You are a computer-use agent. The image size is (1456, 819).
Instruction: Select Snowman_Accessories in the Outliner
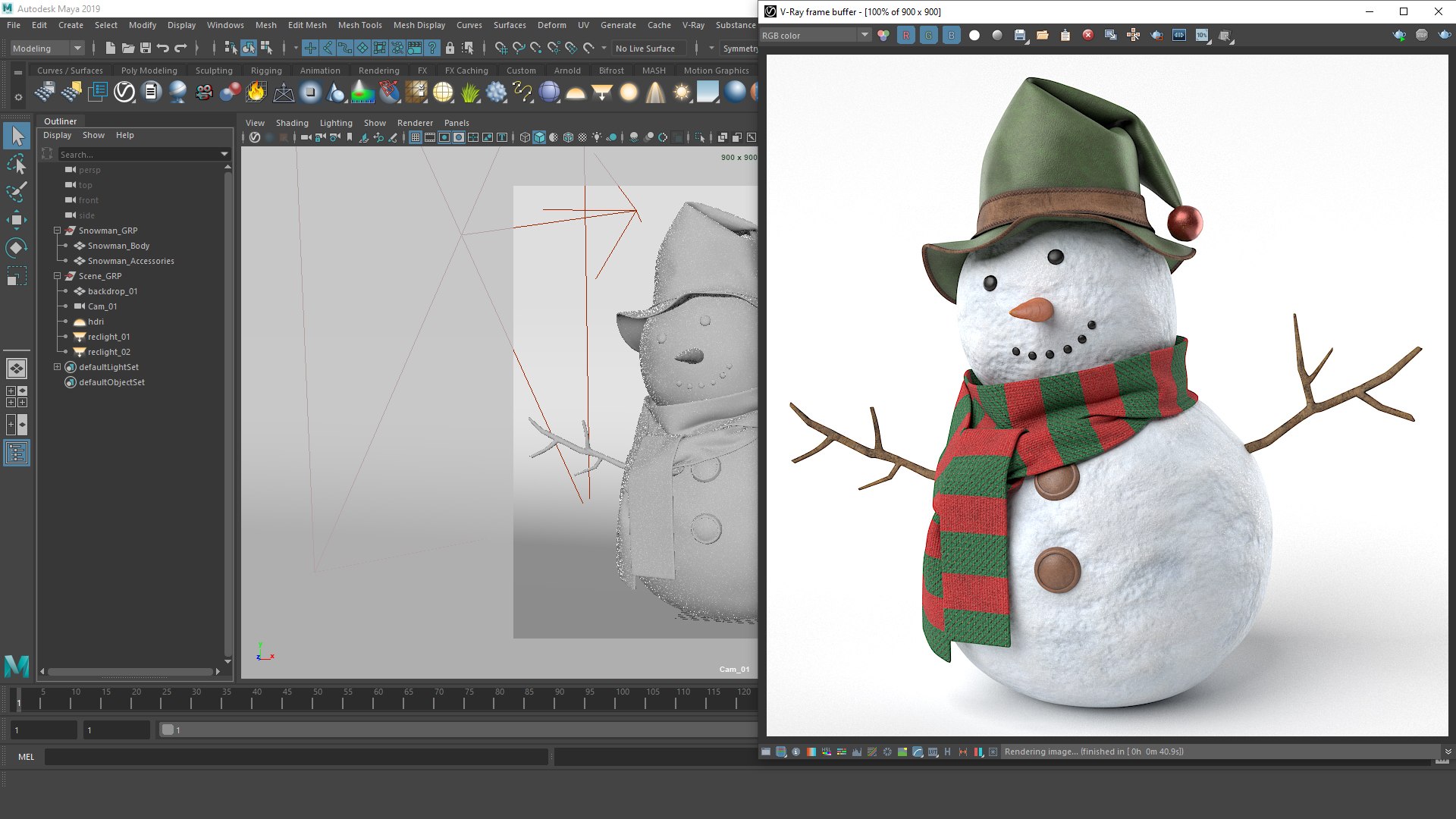pos(130,261)
